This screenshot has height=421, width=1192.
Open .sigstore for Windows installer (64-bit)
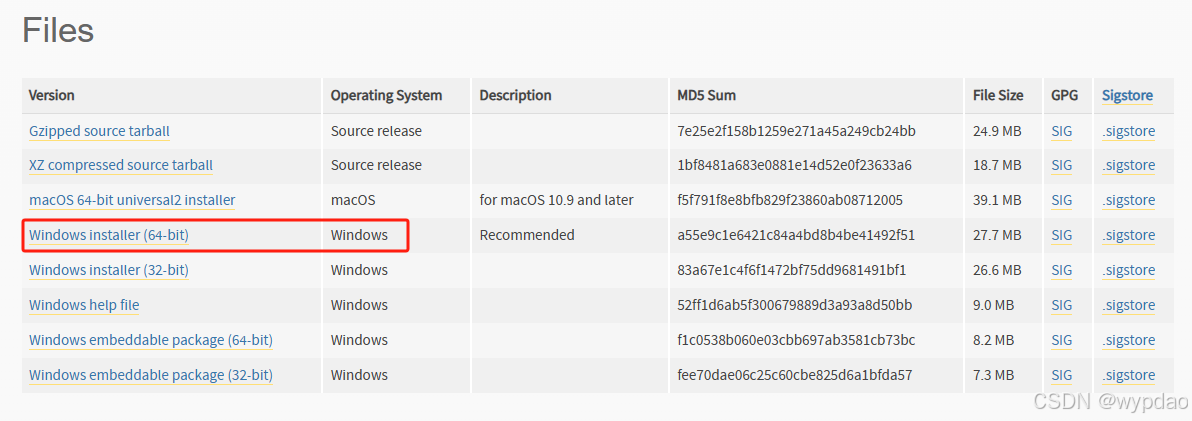(x=1129, y=235)
